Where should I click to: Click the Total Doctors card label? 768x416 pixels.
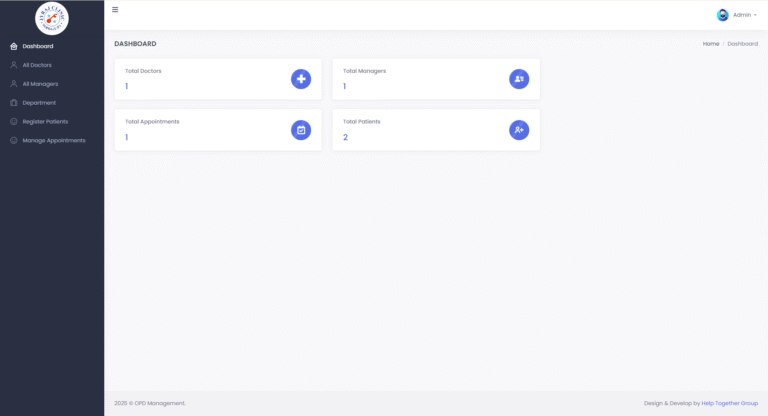pos(143,71)
